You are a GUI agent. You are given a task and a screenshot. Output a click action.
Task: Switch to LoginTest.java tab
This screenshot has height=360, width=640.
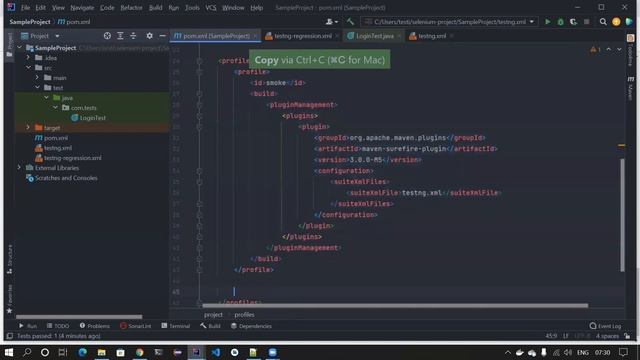(374, 36)
